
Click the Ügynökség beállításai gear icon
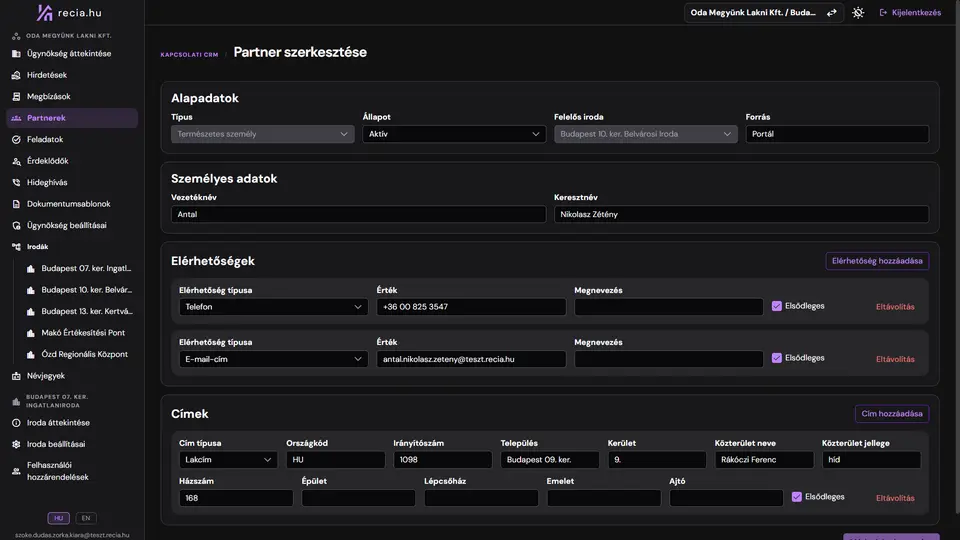16,225
